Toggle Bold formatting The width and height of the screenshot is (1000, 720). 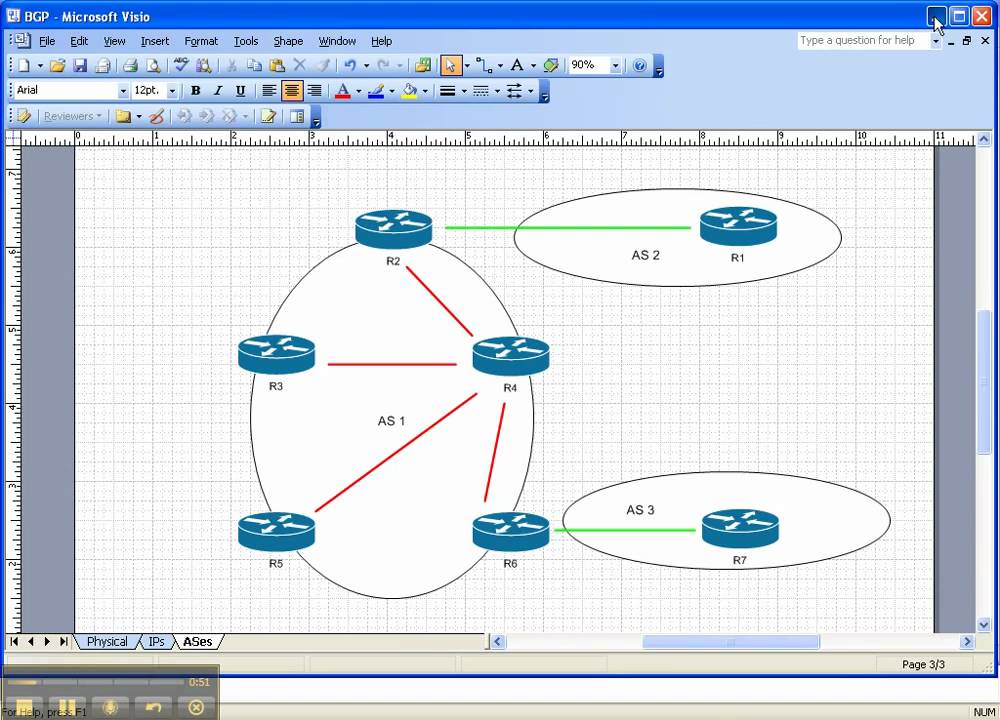(x=196, y=91)
